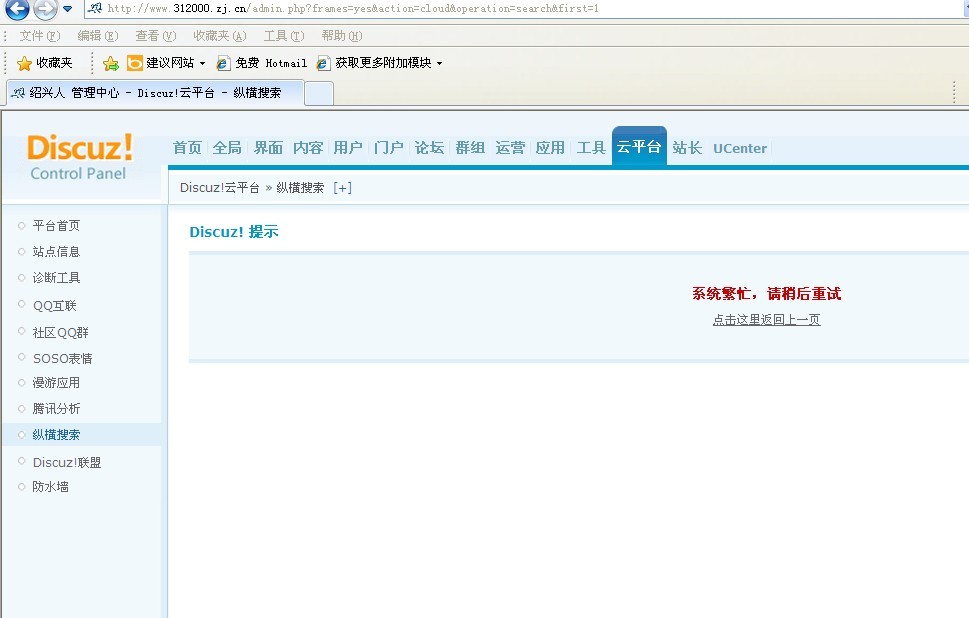969x618 pixels.
Task: Open the recent pages dropdown arrow
Action: [x=67, y=9]
